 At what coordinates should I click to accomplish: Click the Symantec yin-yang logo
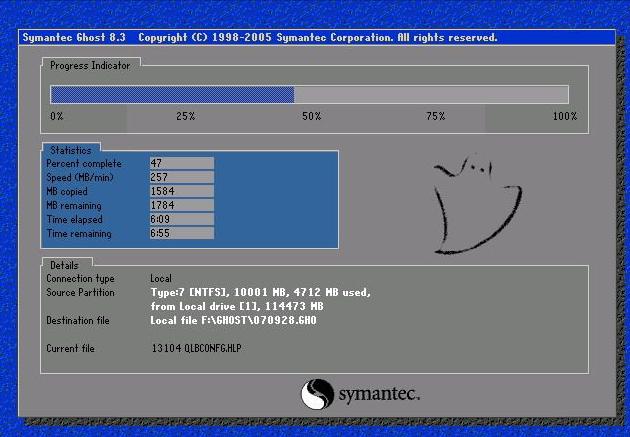click(317, 393)
